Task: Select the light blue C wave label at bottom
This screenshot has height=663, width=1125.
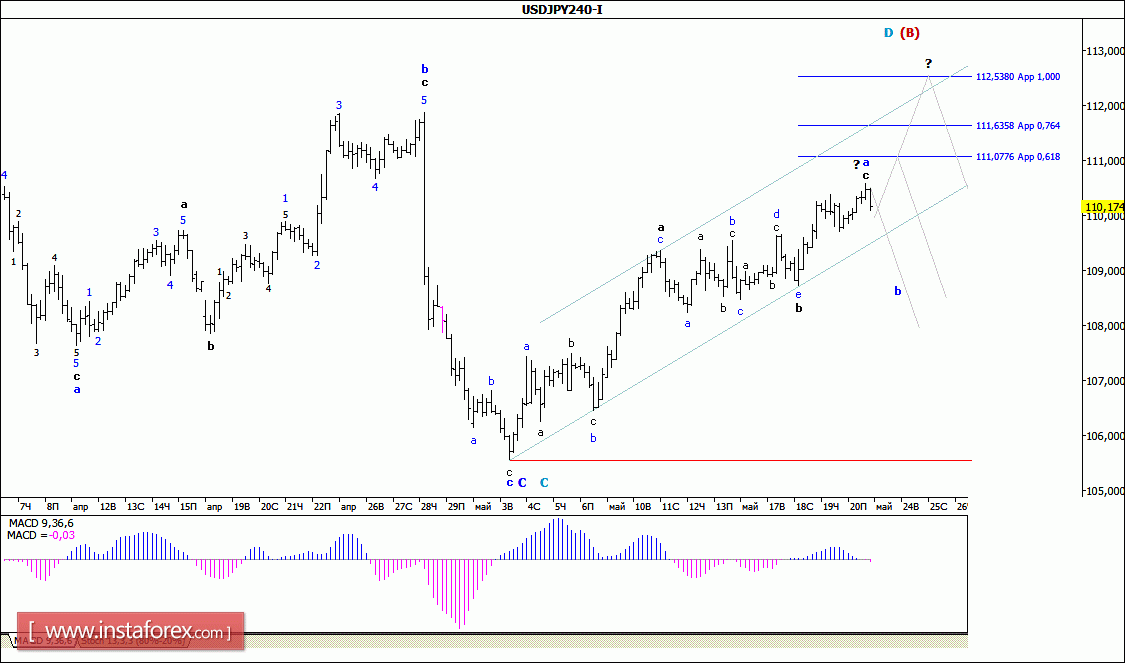Action: coord(545,483)
